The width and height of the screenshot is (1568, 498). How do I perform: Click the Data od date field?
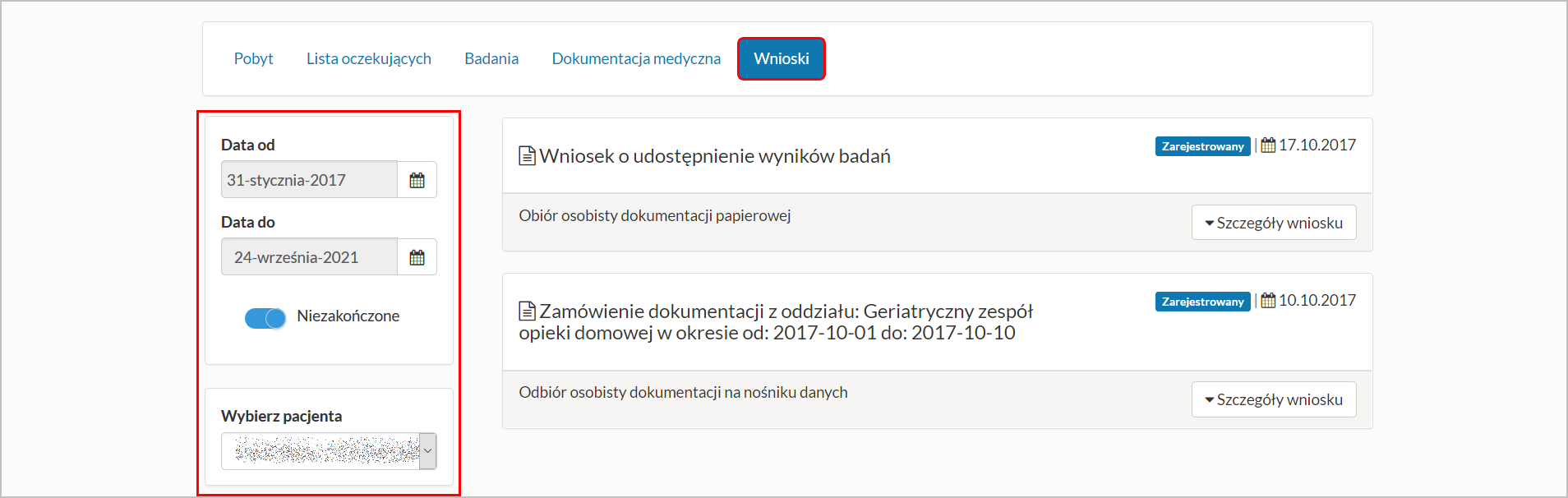point(309,180)
